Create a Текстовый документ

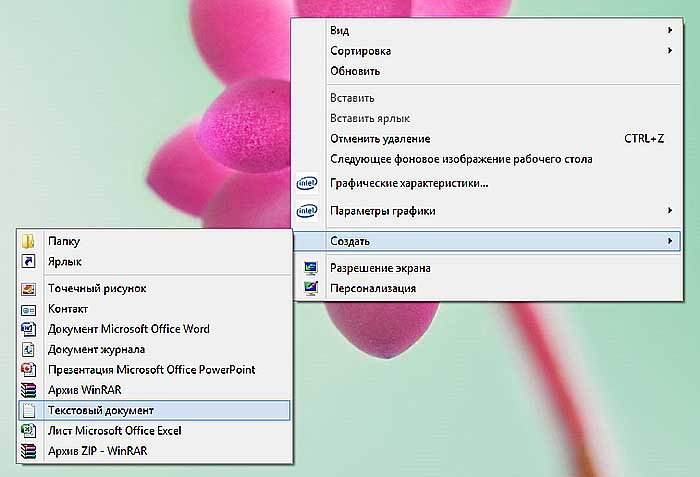click(154, 410)
